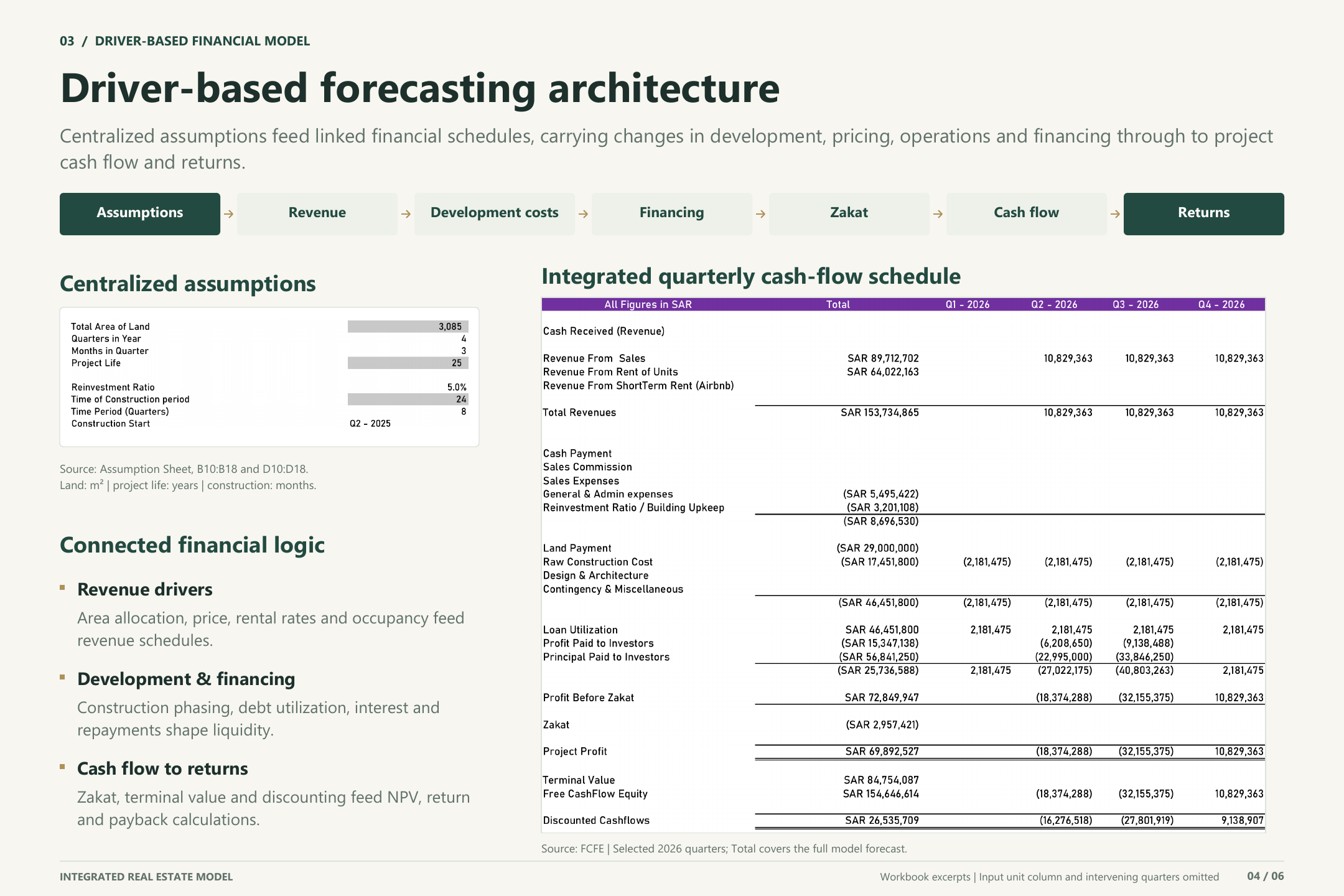The width and height of the screenshot is (1344, 896).
Task: Click the Revenue drivers heading
Action: [145, 589]
